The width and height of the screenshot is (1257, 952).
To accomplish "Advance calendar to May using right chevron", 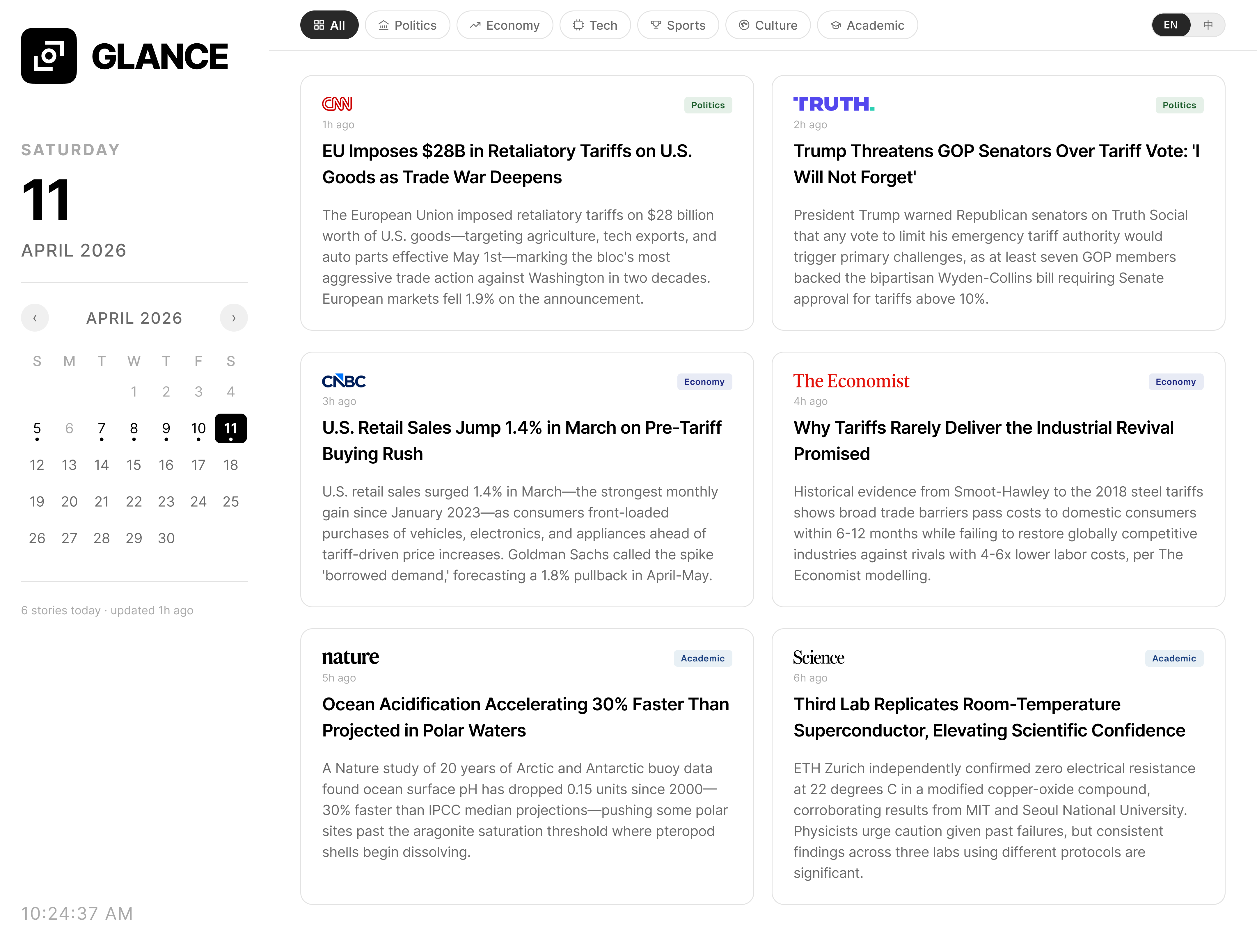I will pos(234,318).
